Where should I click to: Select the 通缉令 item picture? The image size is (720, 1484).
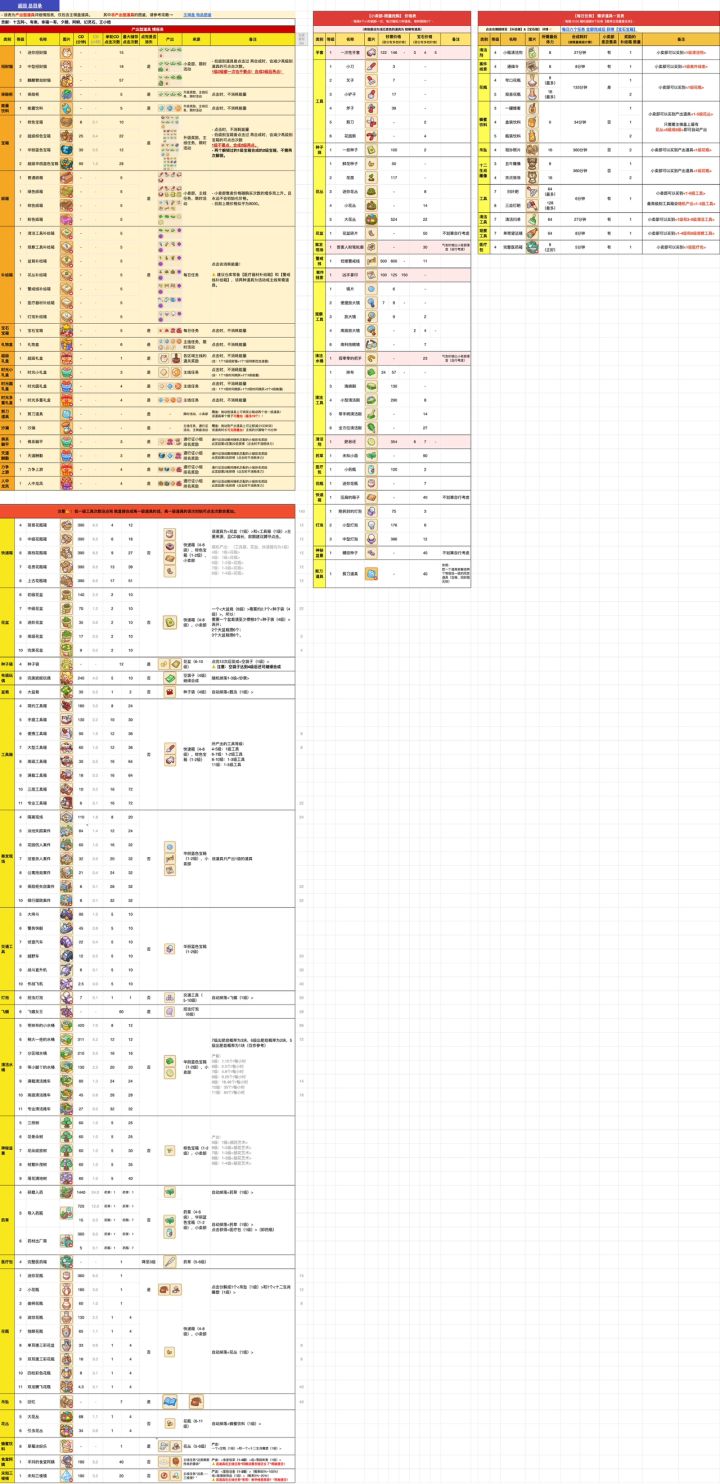tap(532, 66)
